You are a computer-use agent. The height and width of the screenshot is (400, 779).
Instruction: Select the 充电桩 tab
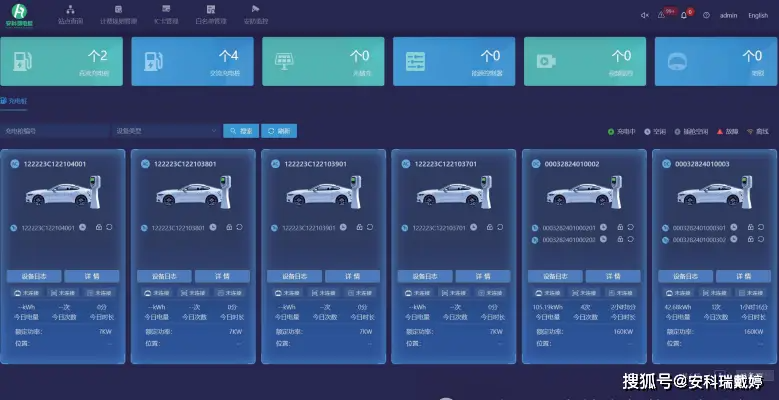(x=14, y=101)
